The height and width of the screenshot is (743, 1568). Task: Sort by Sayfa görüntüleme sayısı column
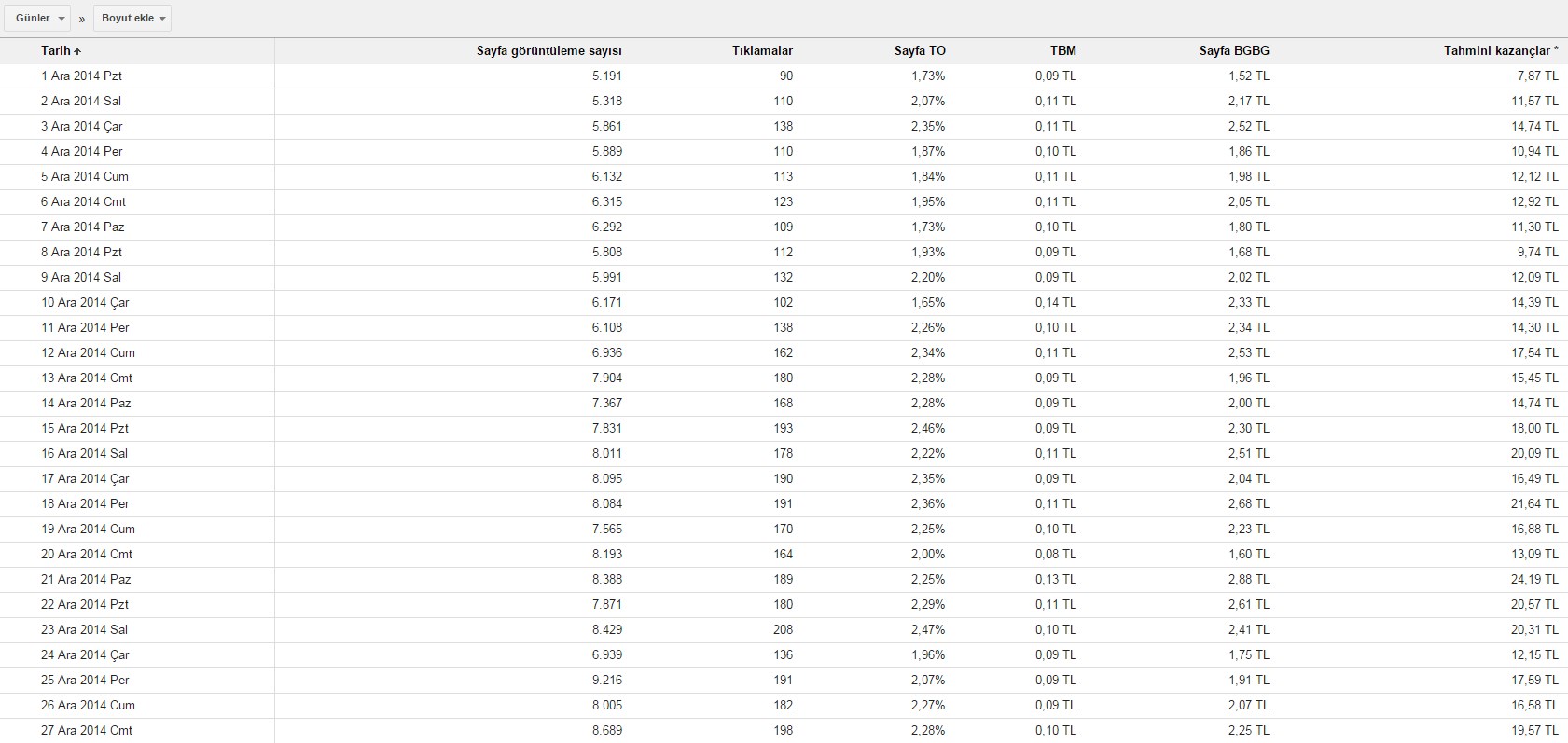[x=549, y=51]
